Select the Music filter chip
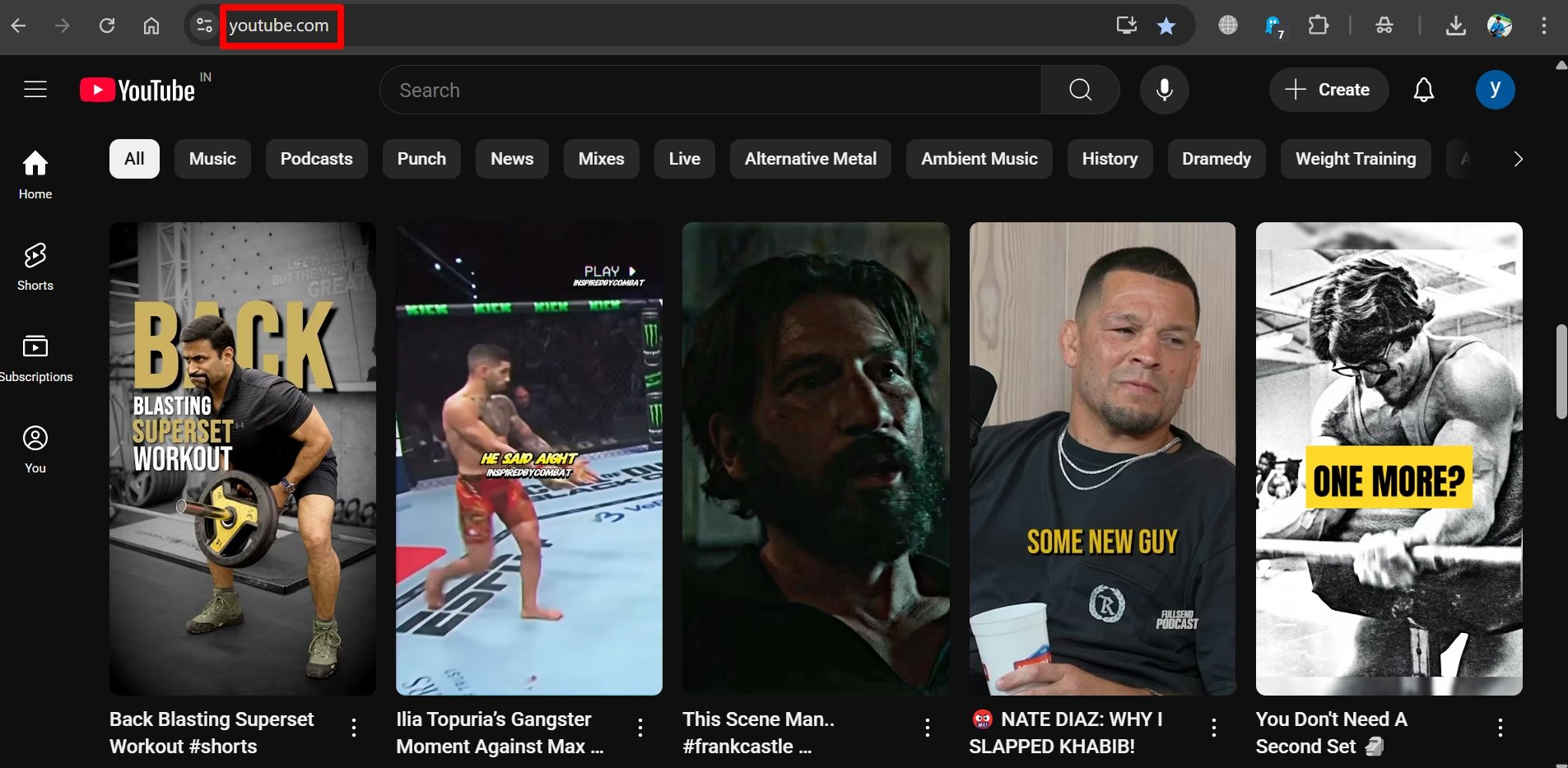 [x=212, y=159]
